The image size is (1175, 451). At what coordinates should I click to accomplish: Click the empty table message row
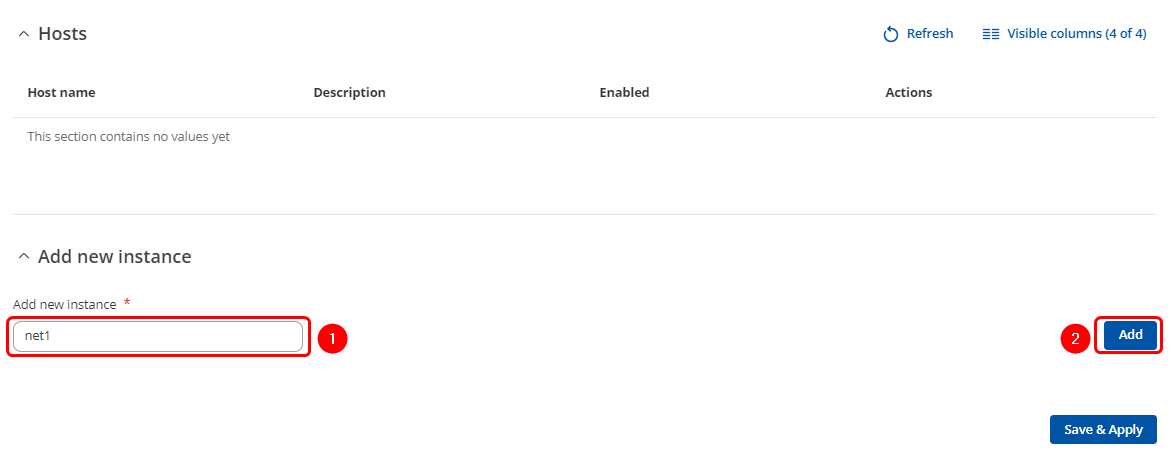tap(129, 136)
